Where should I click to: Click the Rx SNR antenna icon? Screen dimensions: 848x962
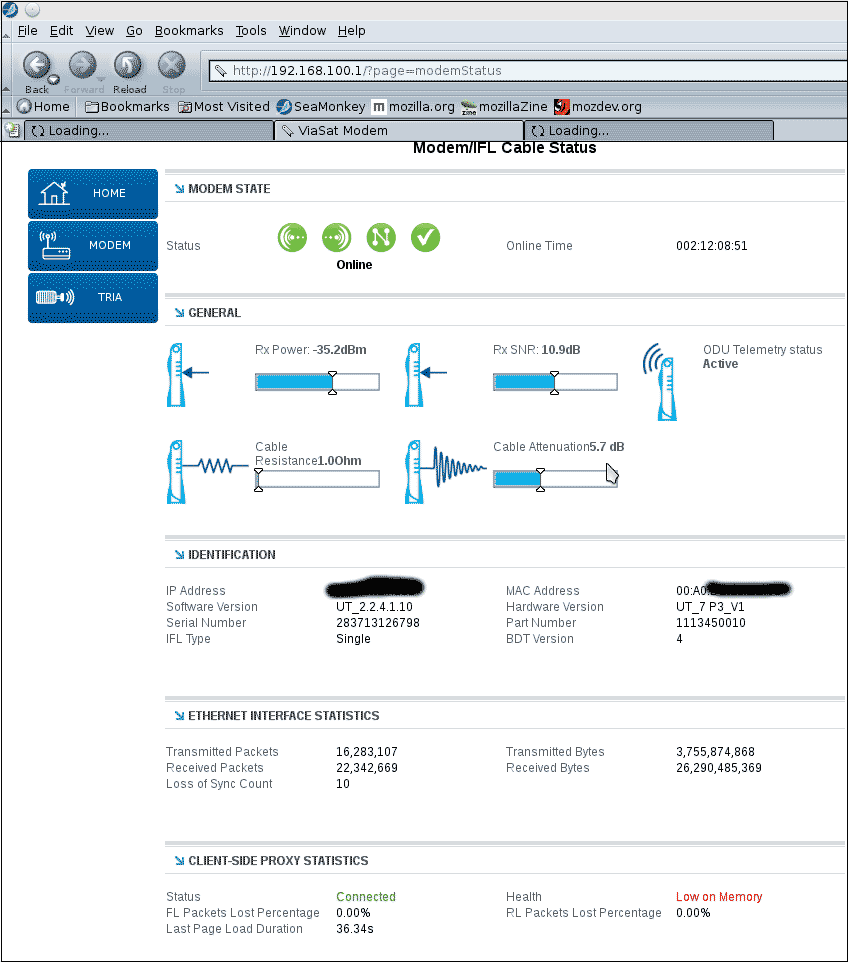tap(425, 375)
